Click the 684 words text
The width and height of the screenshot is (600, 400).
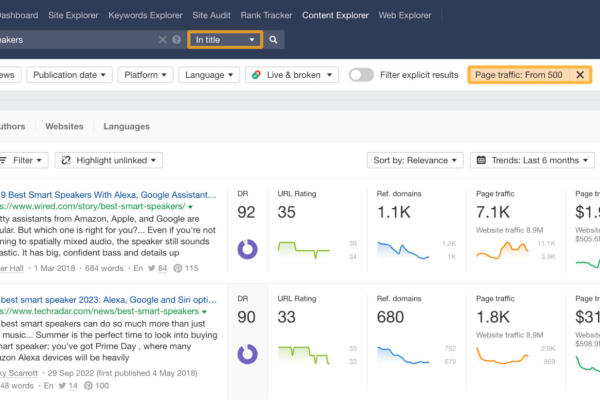tap(104, 268)
